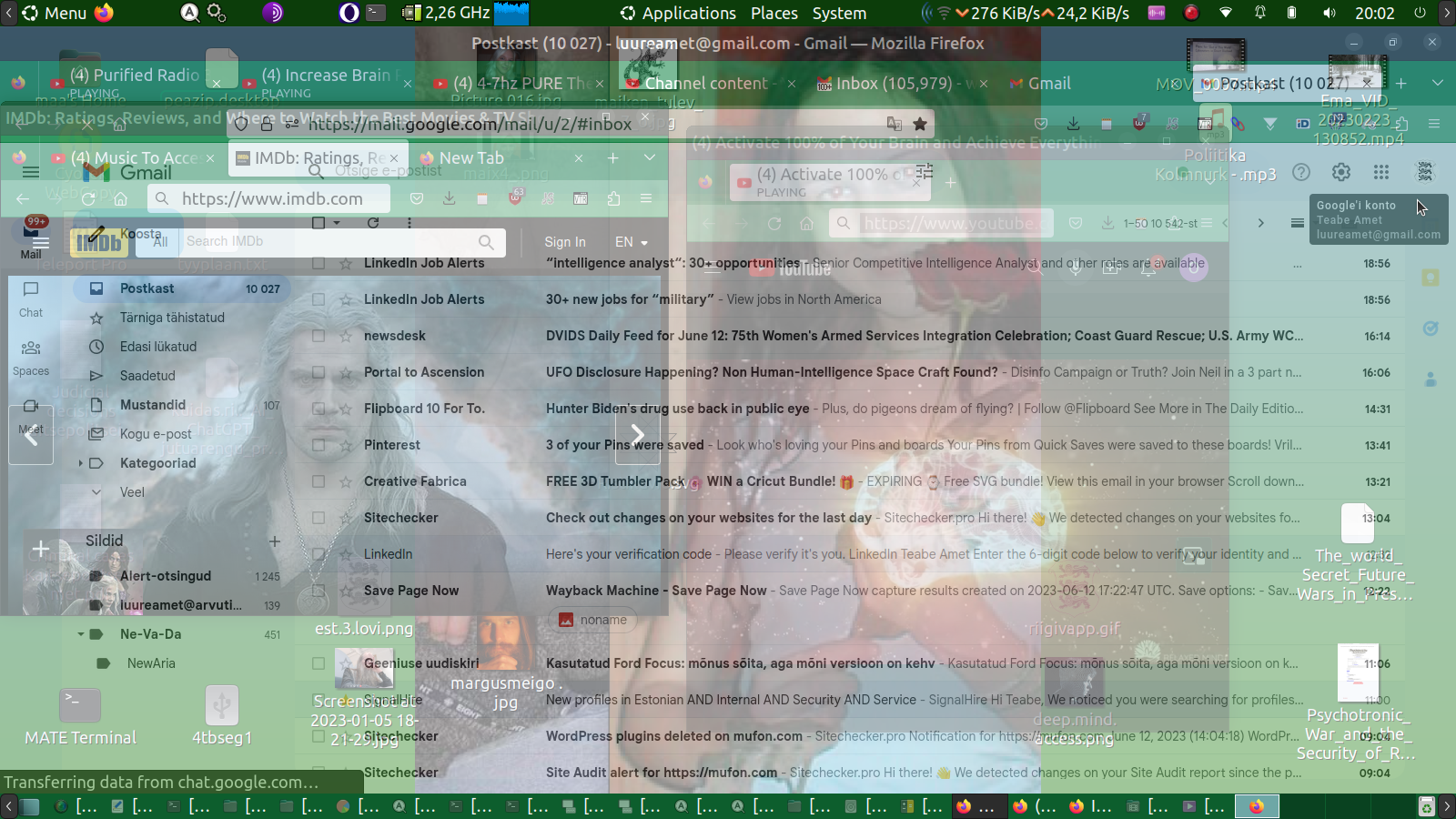Click Sign In on IMDb
The width and height of the screenshot is (1456, 819).
[x=565, y=242]
